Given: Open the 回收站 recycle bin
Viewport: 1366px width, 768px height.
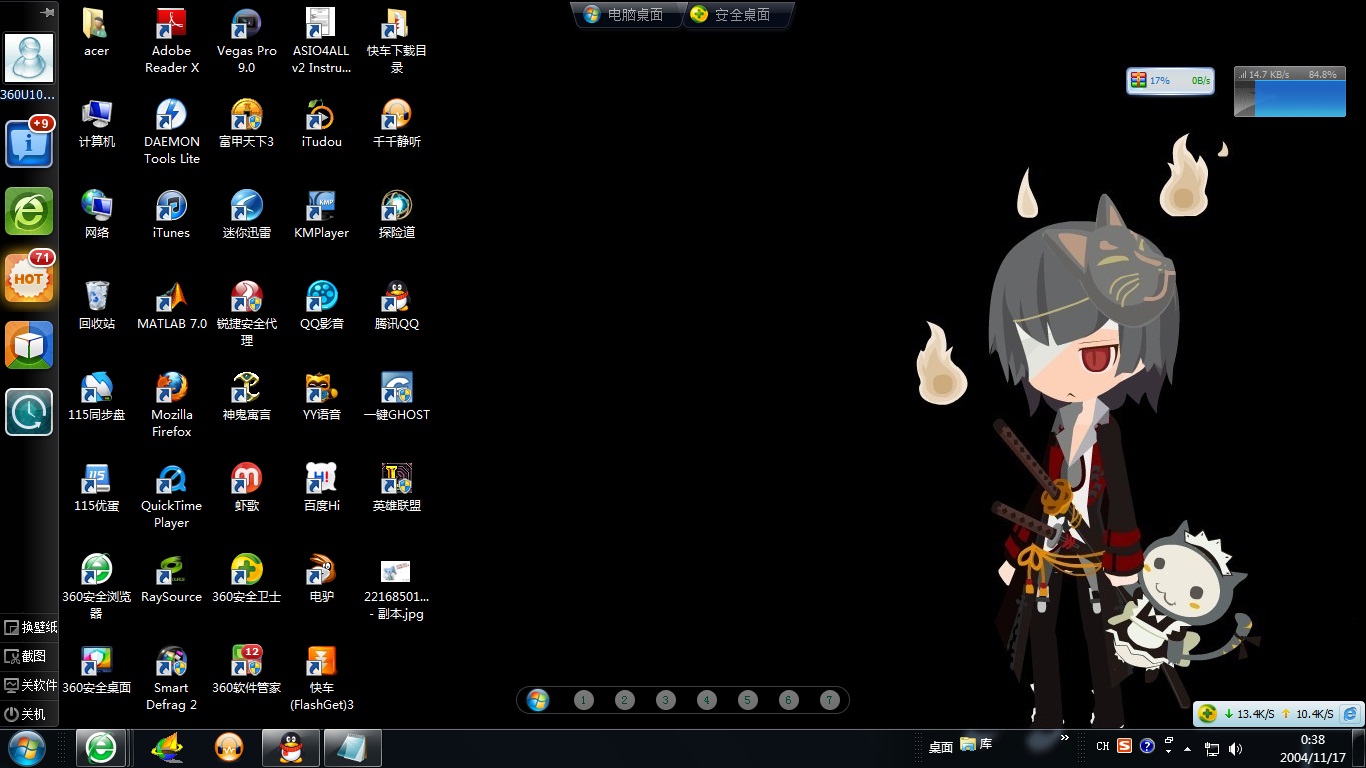Looking at the screenshot, I should pos(96,297).
